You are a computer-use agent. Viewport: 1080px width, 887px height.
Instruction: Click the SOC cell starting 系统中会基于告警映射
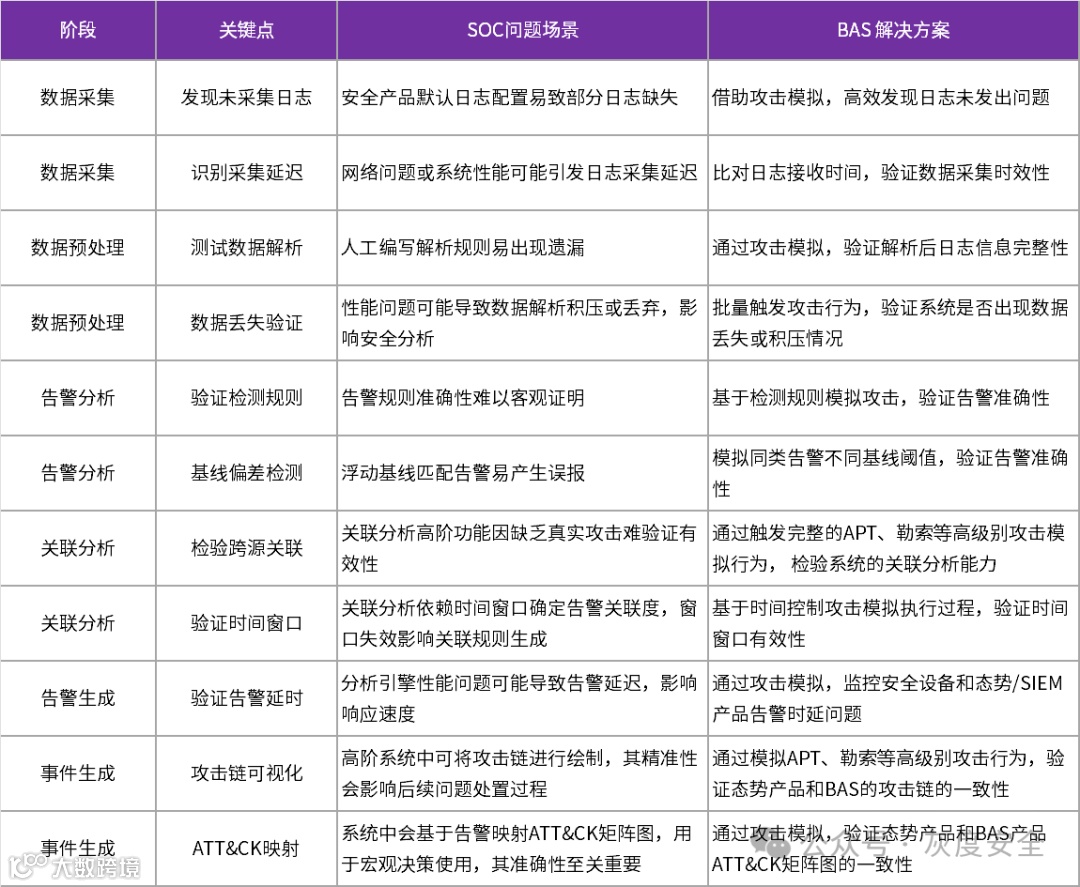(x=523, y=848)
